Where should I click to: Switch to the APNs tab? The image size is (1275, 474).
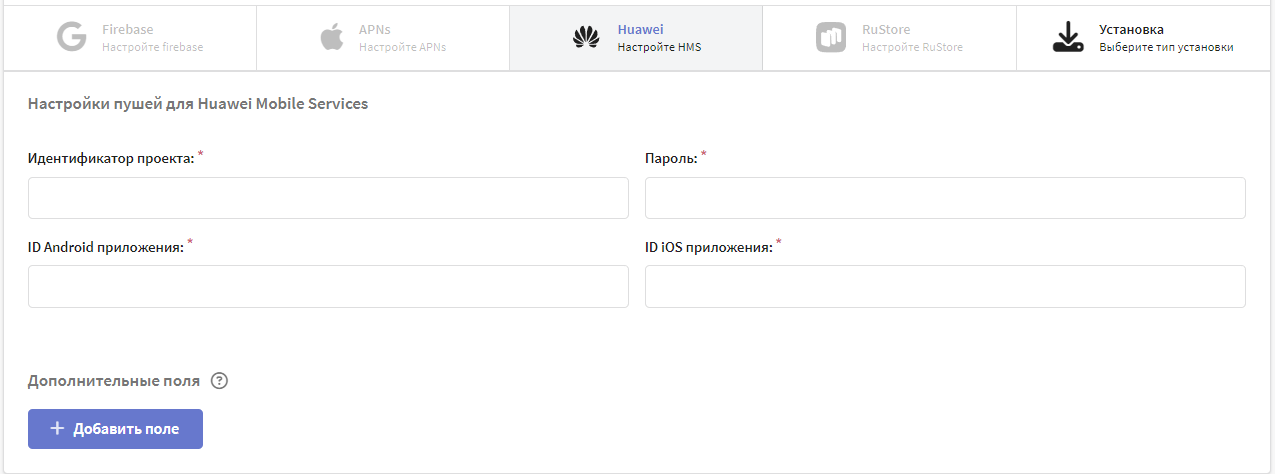click(383, 38)
